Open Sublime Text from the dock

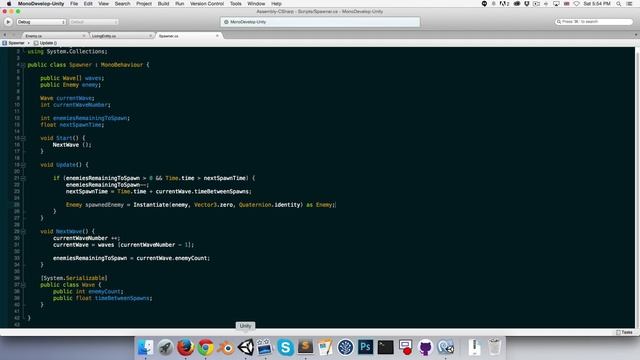[x=305, y=347]
